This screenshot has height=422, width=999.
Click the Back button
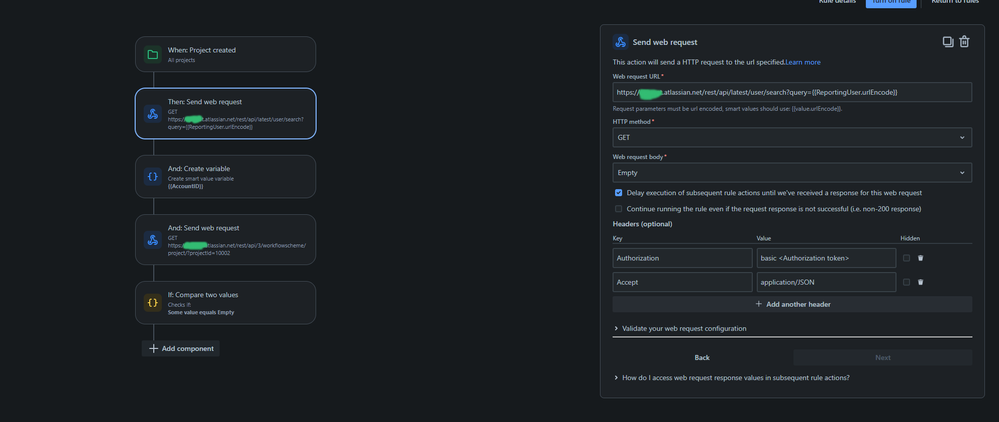(702, 358)
